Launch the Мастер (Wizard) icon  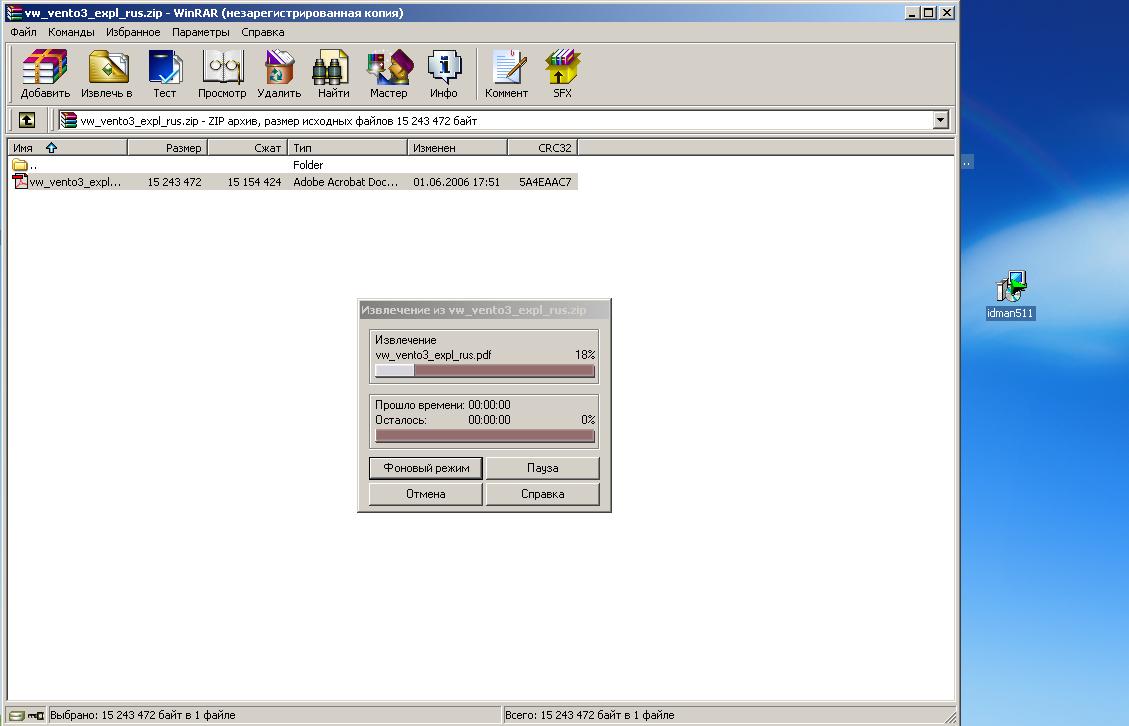point(389,67)
